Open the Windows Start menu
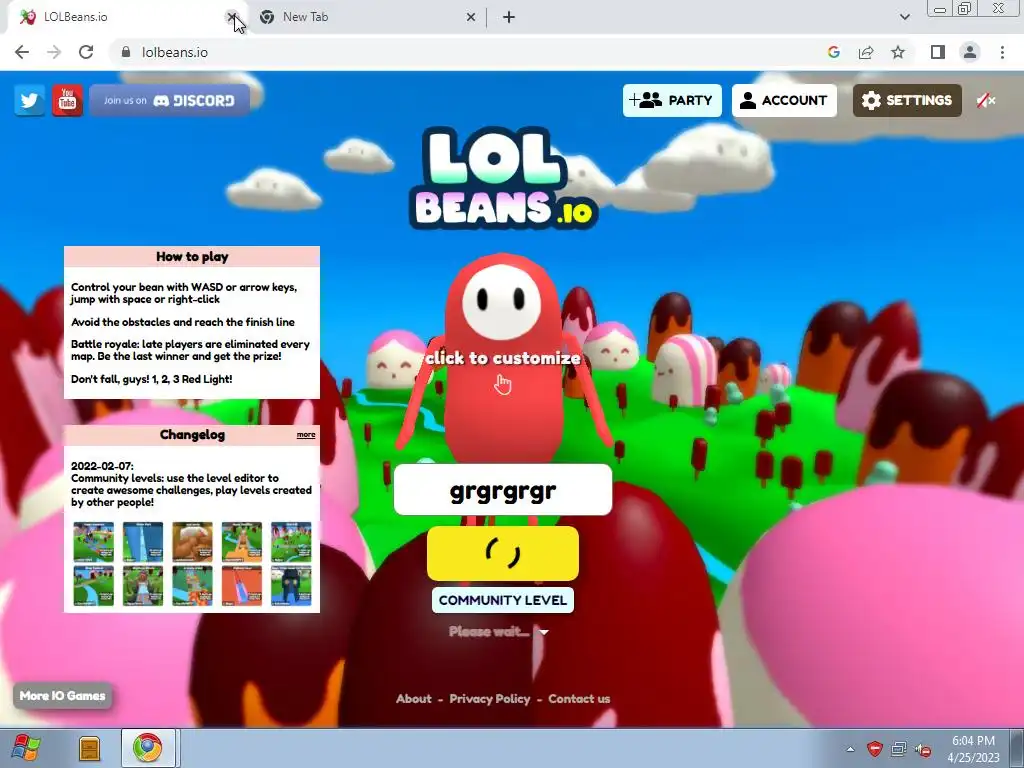This screenshot has width=1024, height=768. pos(26,748)
